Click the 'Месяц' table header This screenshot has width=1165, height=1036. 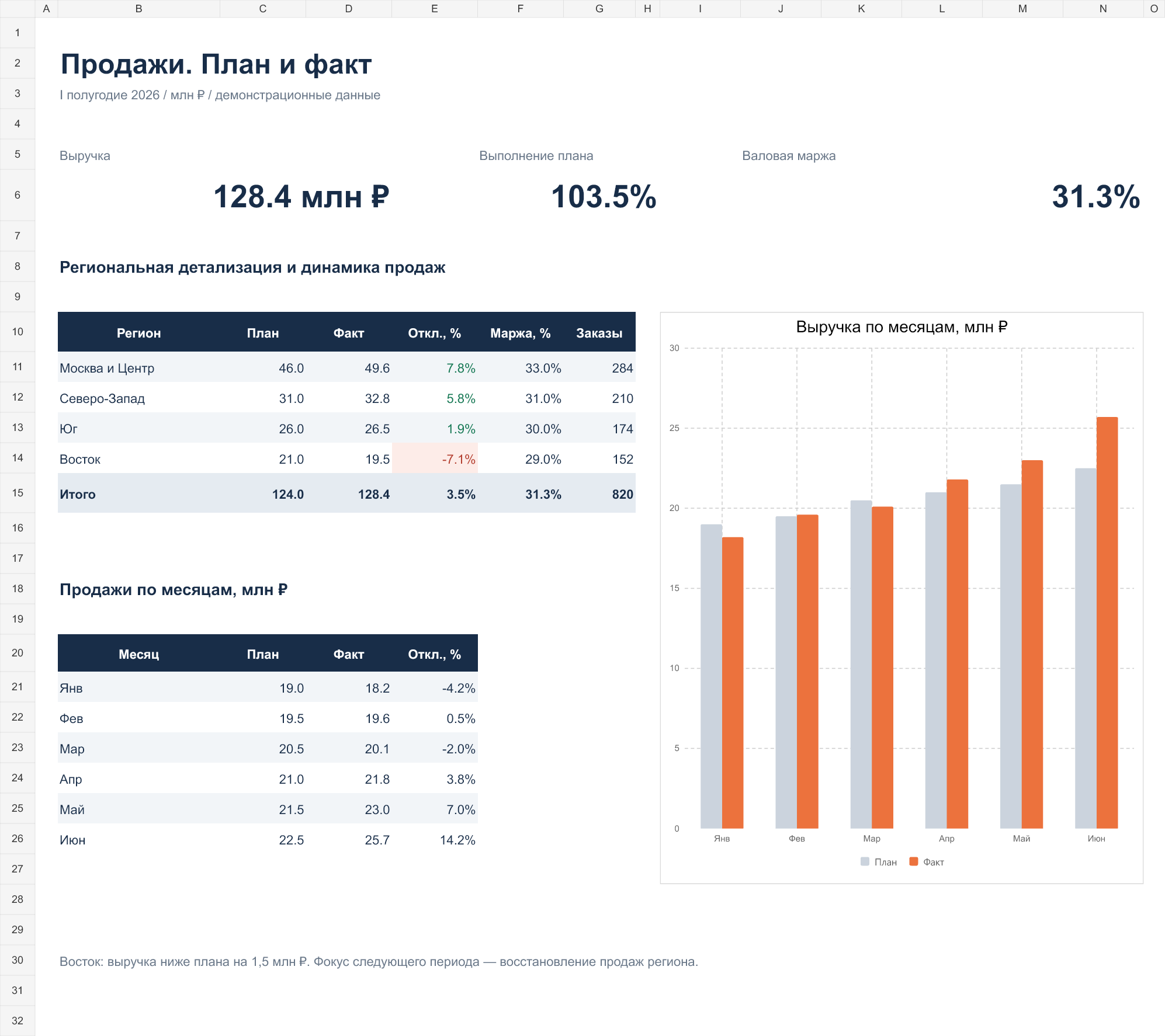click(138, 654)
